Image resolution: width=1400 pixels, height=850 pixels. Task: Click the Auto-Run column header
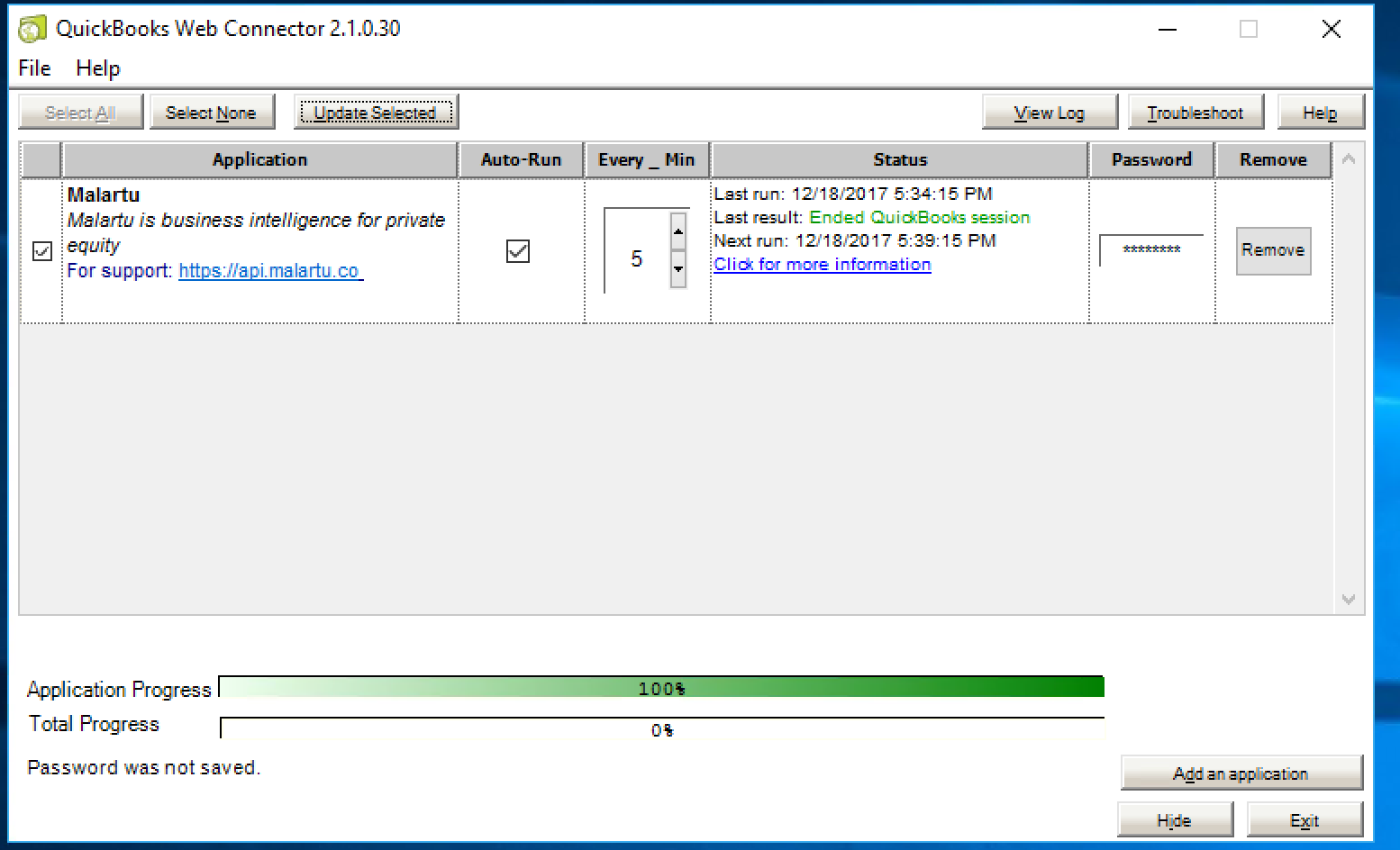(x=521, y=160)
